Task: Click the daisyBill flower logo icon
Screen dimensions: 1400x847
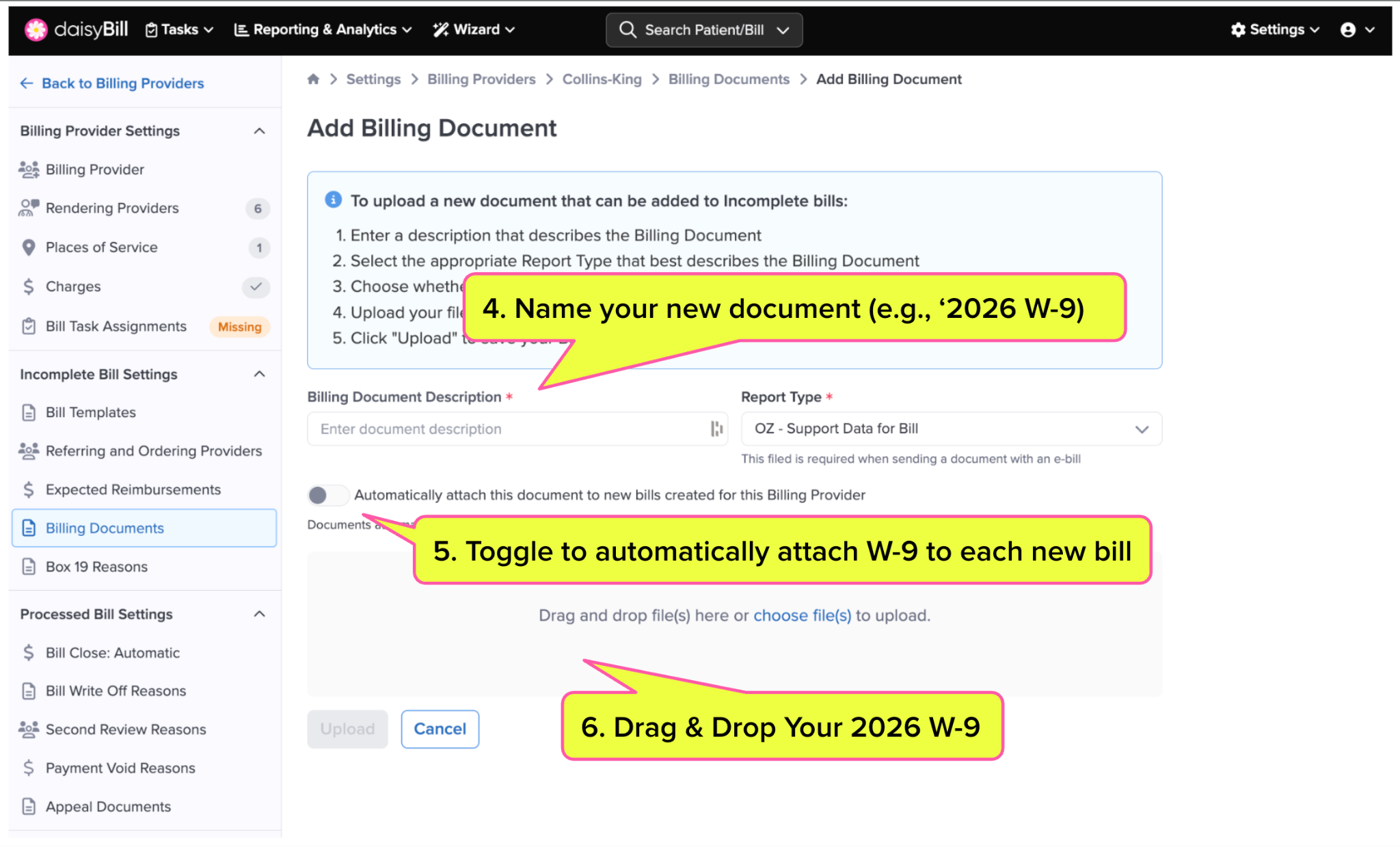Action: click(x=36, y=29)
